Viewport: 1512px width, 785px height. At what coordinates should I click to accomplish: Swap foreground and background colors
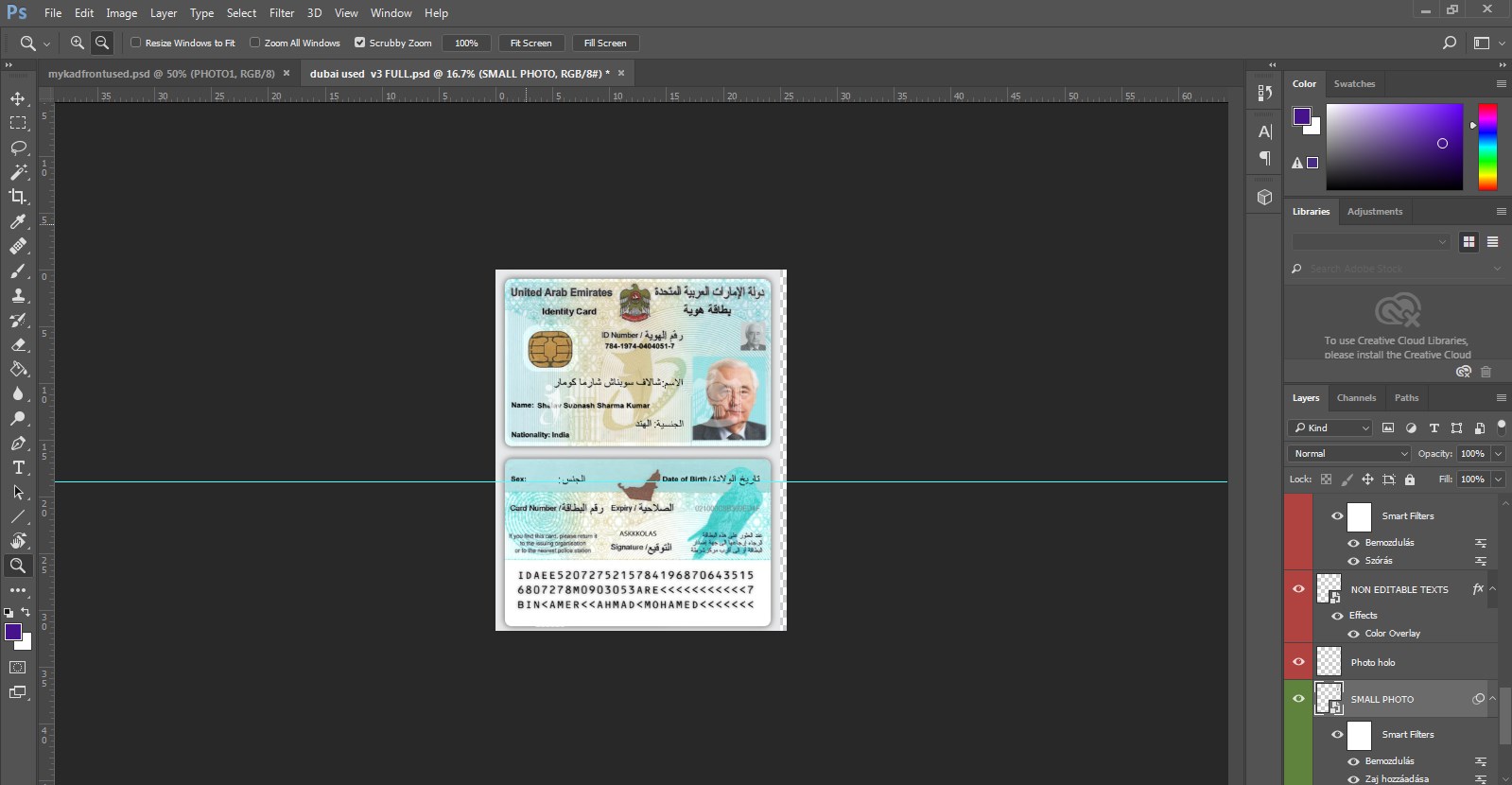(26, 612)
